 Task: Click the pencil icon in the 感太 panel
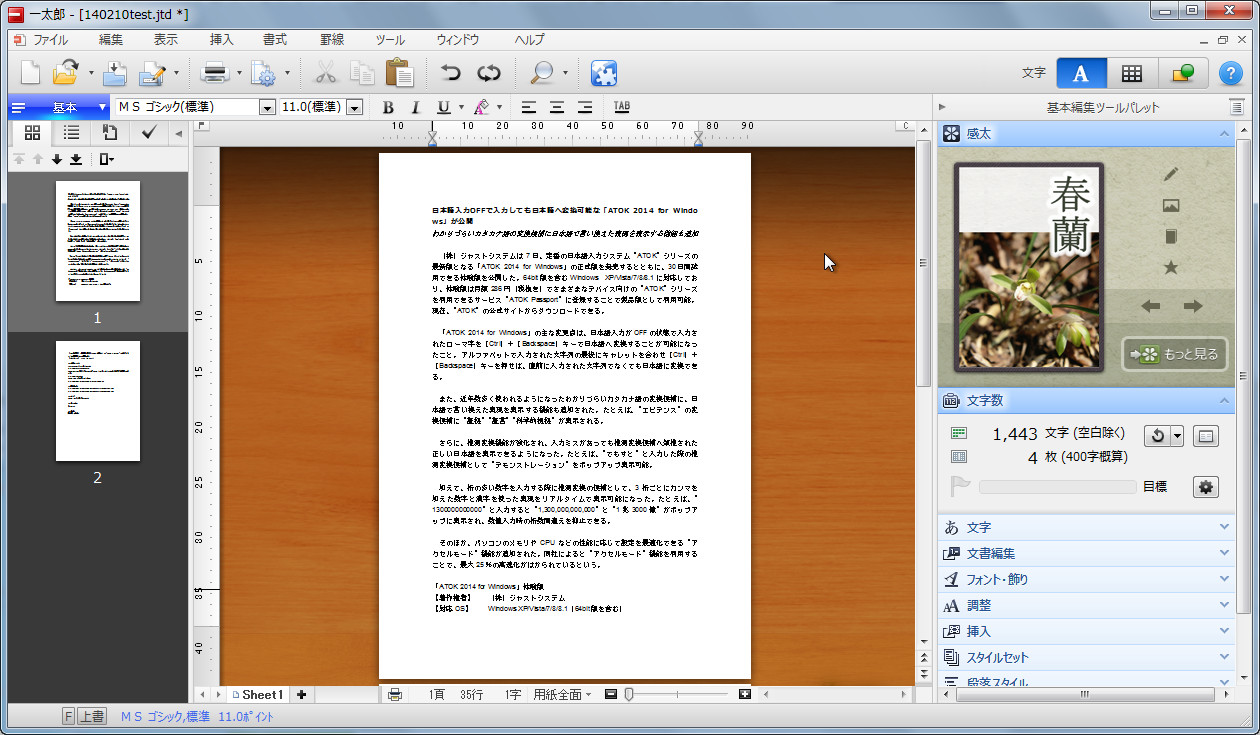(x=1170, y=174)
